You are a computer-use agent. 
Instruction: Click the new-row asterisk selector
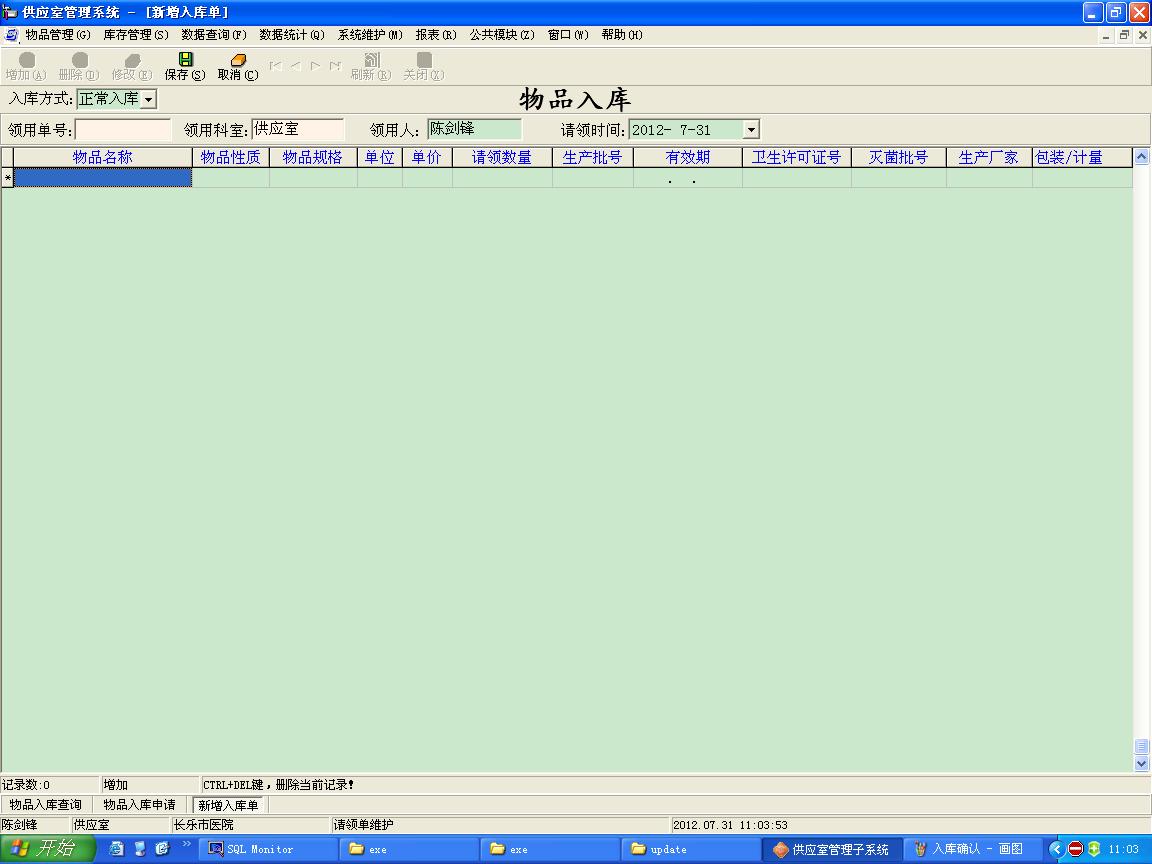pyautogui.click(x=7, y=178)
